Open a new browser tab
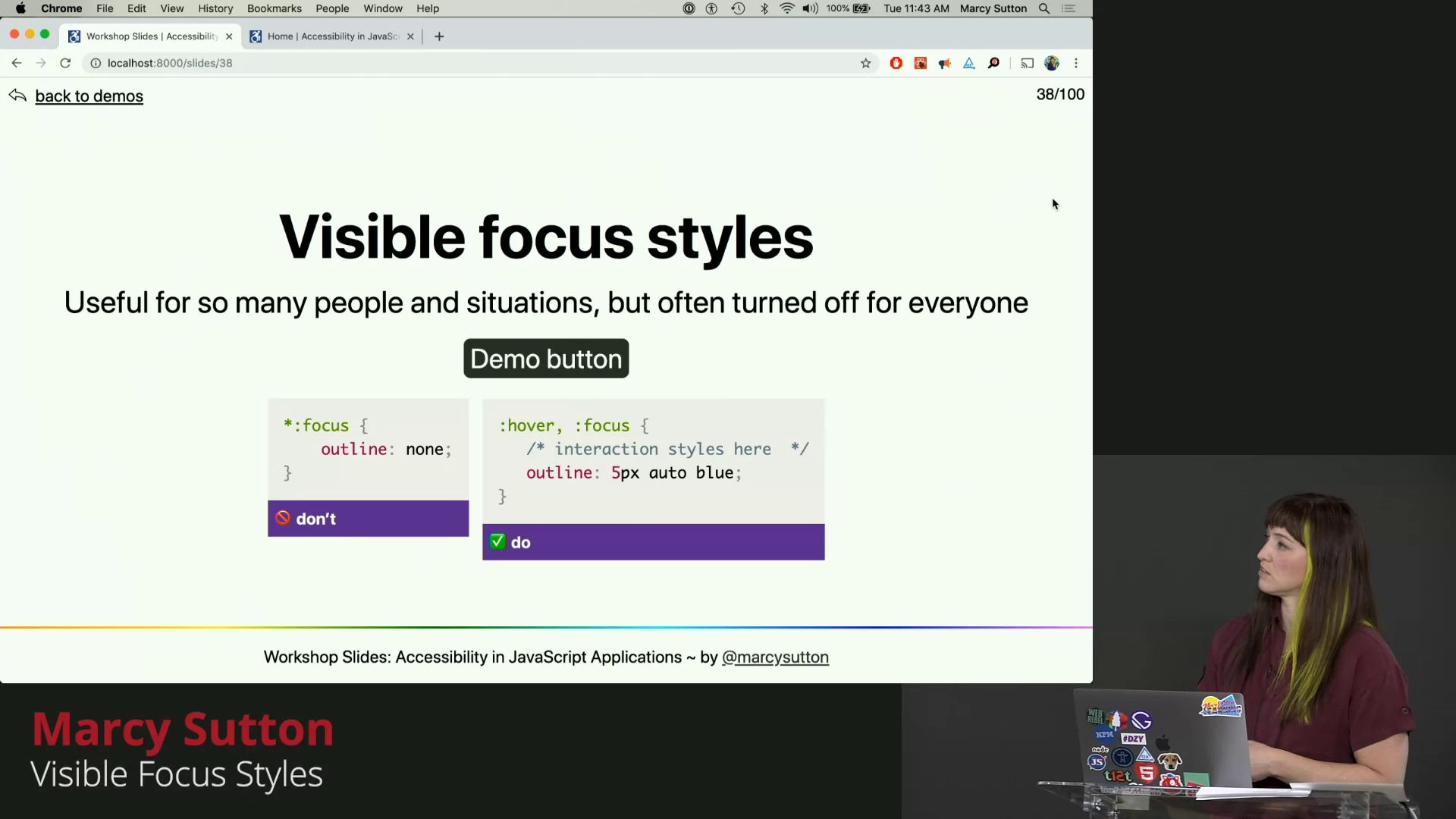Image resolution: width=1456 pixels, height=819 pixels. coord(439,36)
